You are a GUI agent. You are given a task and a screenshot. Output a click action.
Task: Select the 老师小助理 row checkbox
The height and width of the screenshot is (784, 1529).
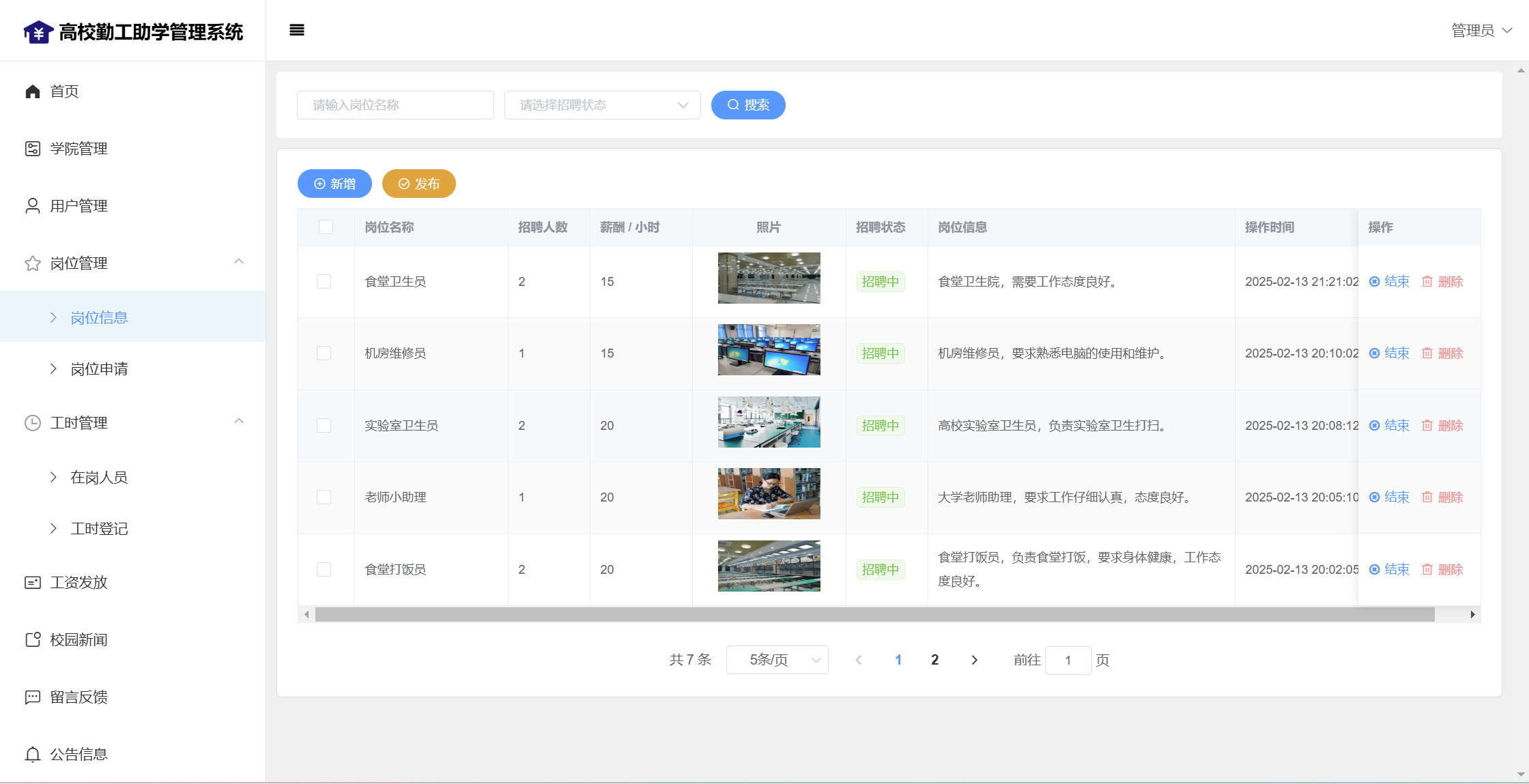[324, 497]
